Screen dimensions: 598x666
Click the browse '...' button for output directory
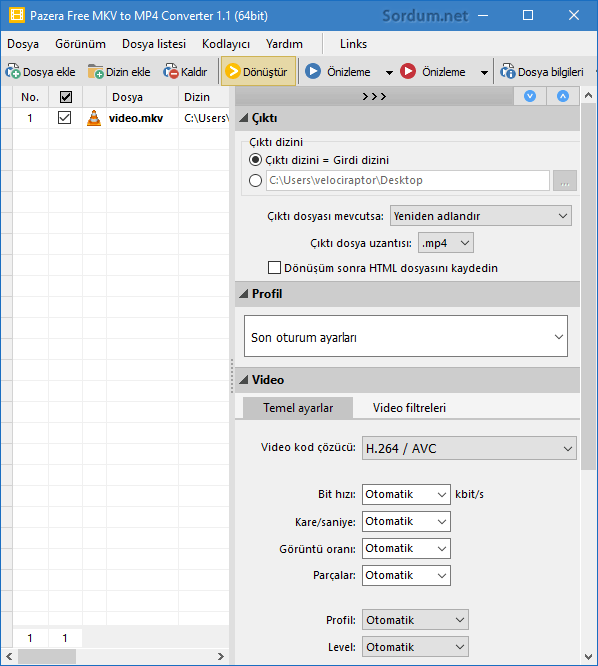(565, 181)
